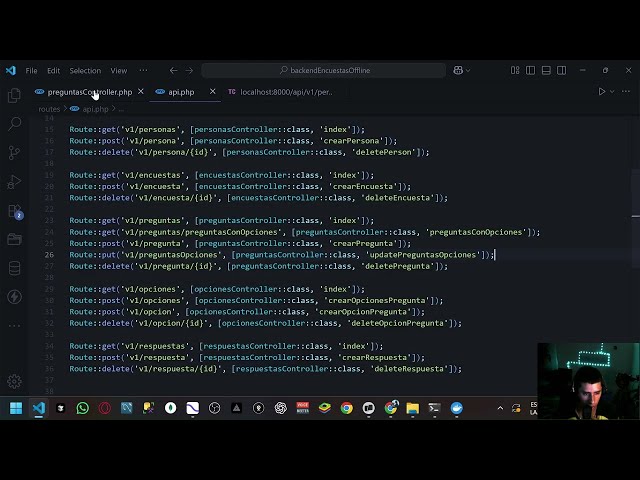Click 'crearEncuesta' on line 20

click(363, 187)
